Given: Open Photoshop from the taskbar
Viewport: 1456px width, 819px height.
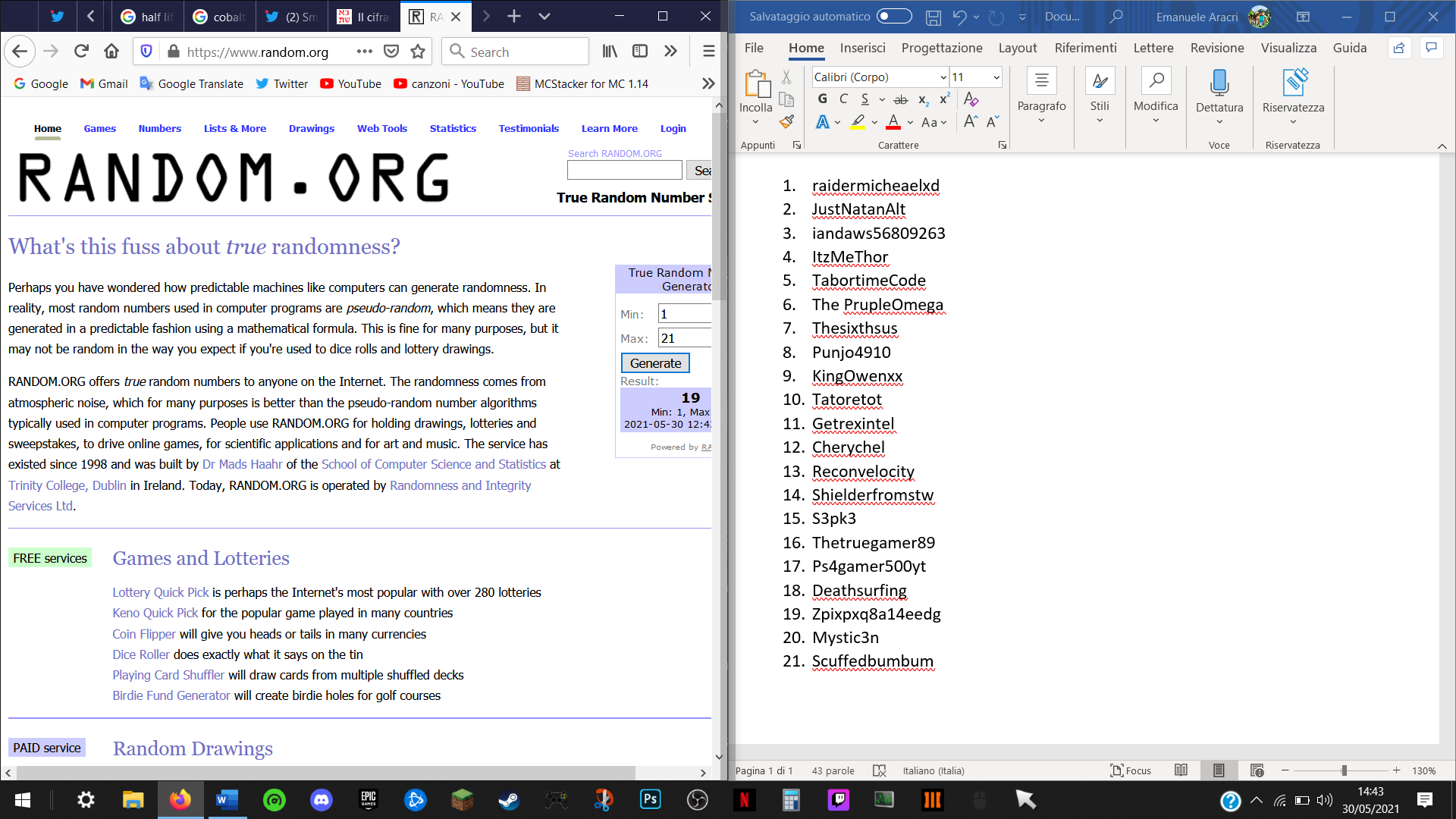Looking at the screenshot, I should [x=651, y=799].
